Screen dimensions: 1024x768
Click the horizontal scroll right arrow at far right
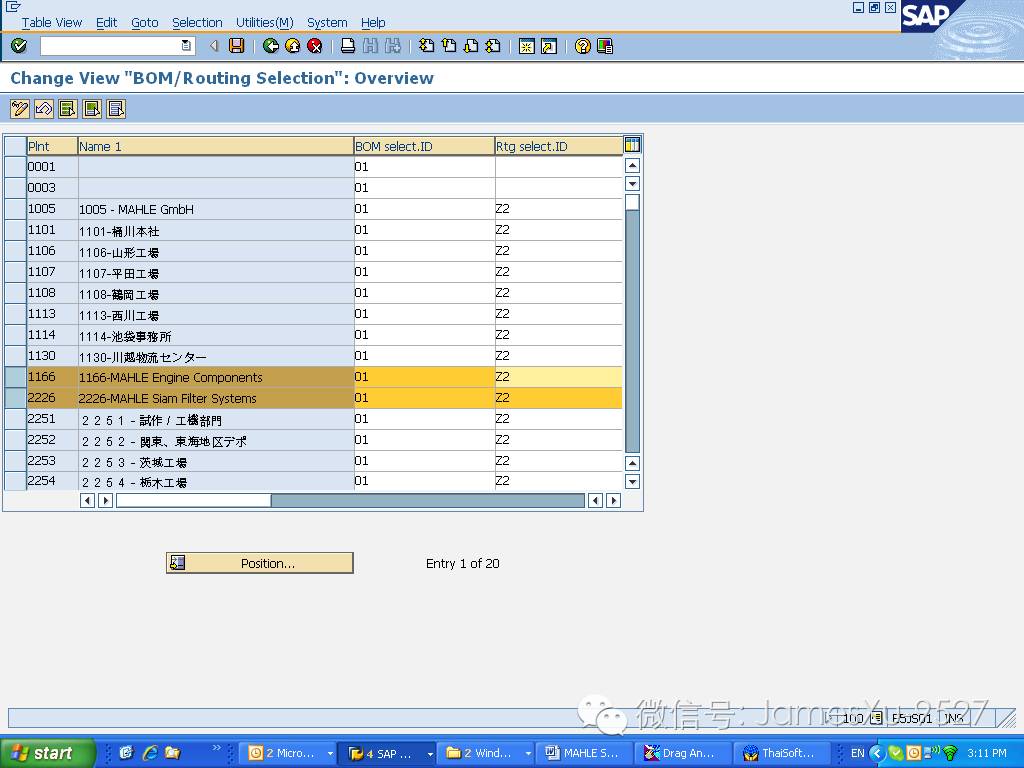pos(613,500)
